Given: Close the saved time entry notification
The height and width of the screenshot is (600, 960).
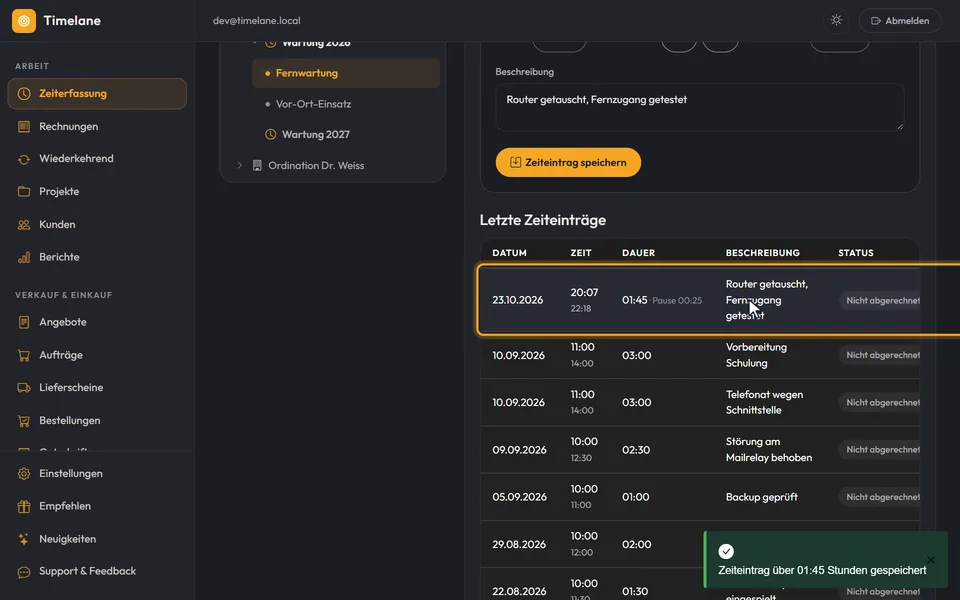Looking at the screenshot, I should pos(931,560).
